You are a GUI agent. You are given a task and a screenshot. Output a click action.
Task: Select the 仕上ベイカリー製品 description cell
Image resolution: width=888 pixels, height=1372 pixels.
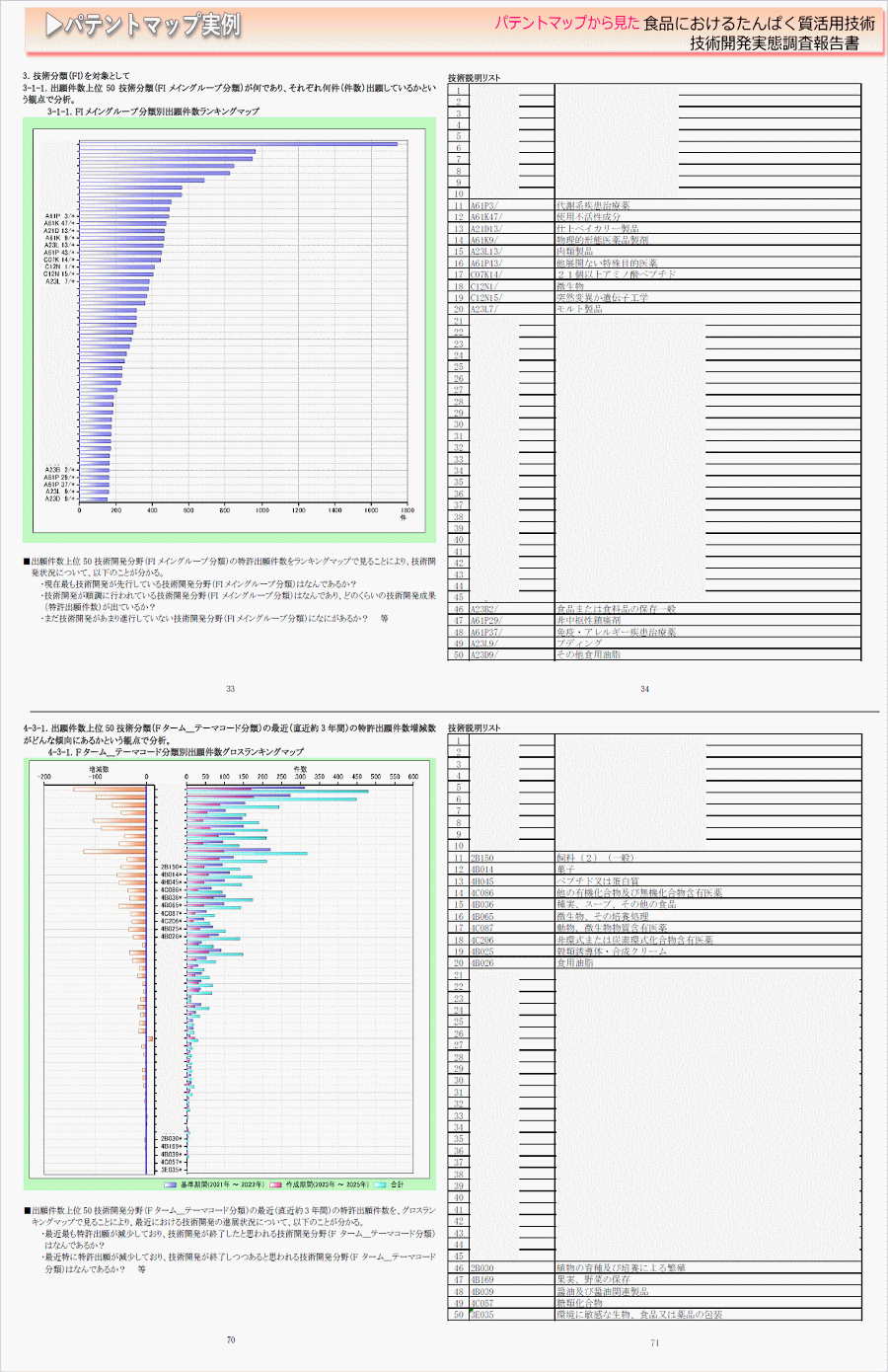click(x=597, y=228)
